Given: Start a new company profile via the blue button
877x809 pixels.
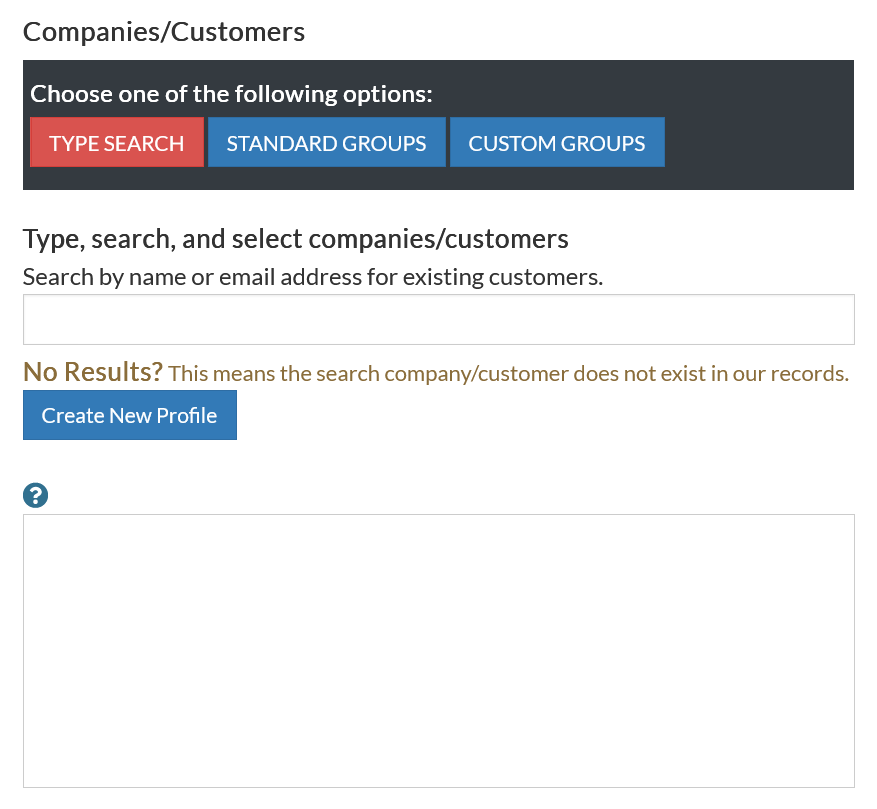Looking at the screenshot, I should tap(129, 416).
